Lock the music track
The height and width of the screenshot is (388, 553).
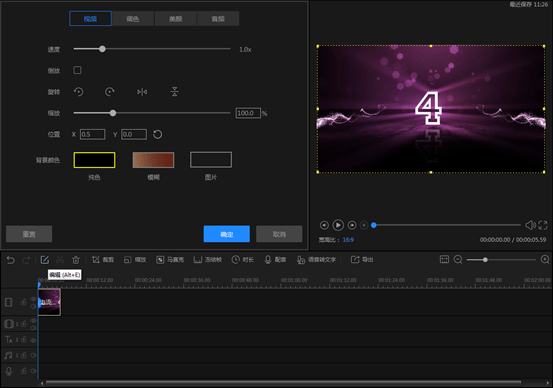(x=23, y=355)
